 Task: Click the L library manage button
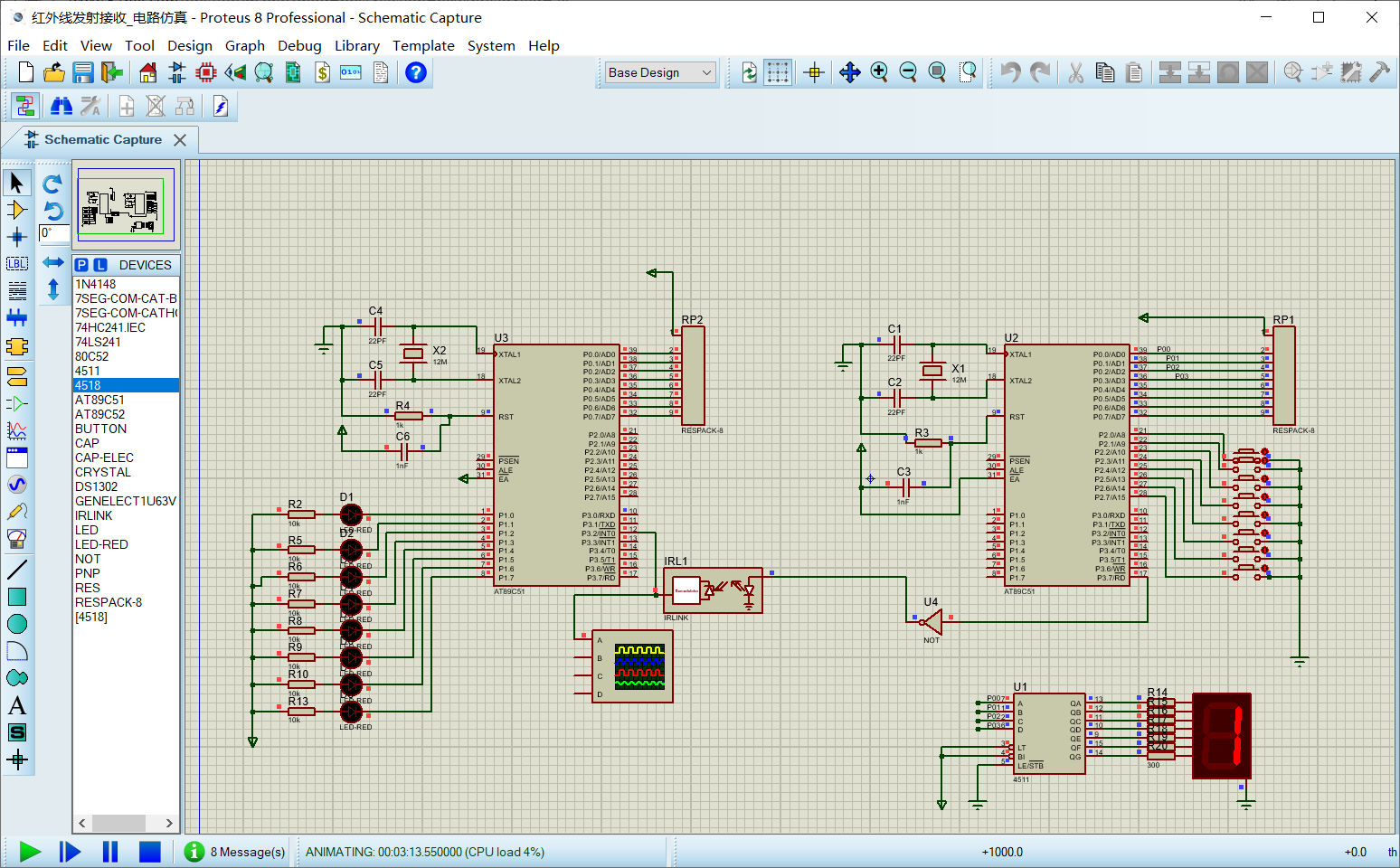100,265
